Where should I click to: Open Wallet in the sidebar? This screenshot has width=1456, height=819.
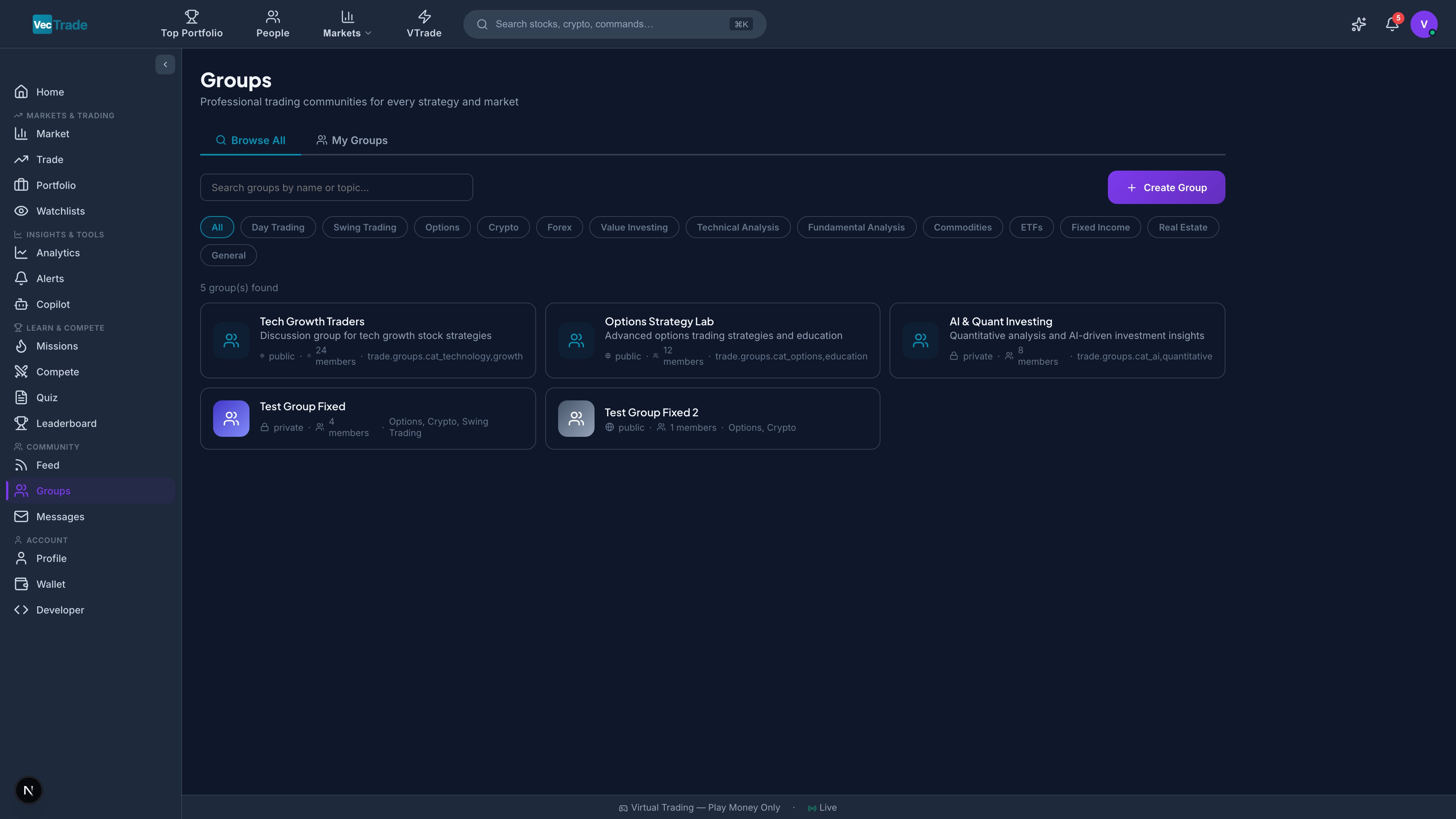coord(91,584)
